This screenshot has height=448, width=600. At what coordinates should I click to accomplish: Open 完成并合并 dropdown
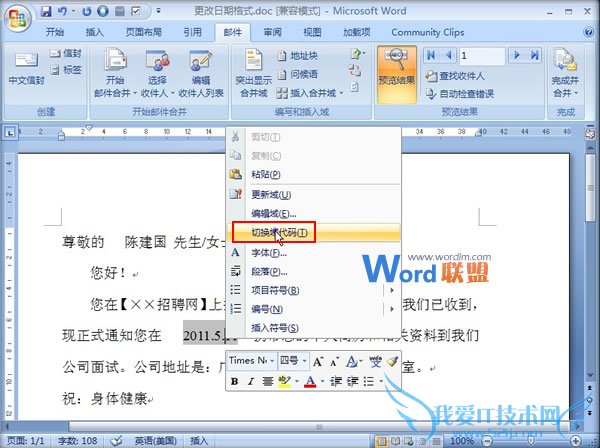tap(565, 73)
